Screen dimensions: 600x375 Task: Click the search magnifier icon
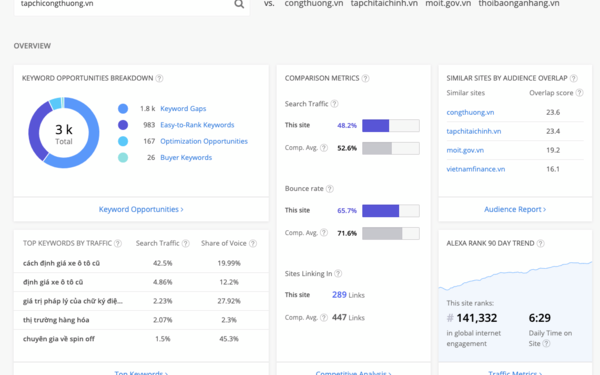pyautogui.click(x=239, y=4)
